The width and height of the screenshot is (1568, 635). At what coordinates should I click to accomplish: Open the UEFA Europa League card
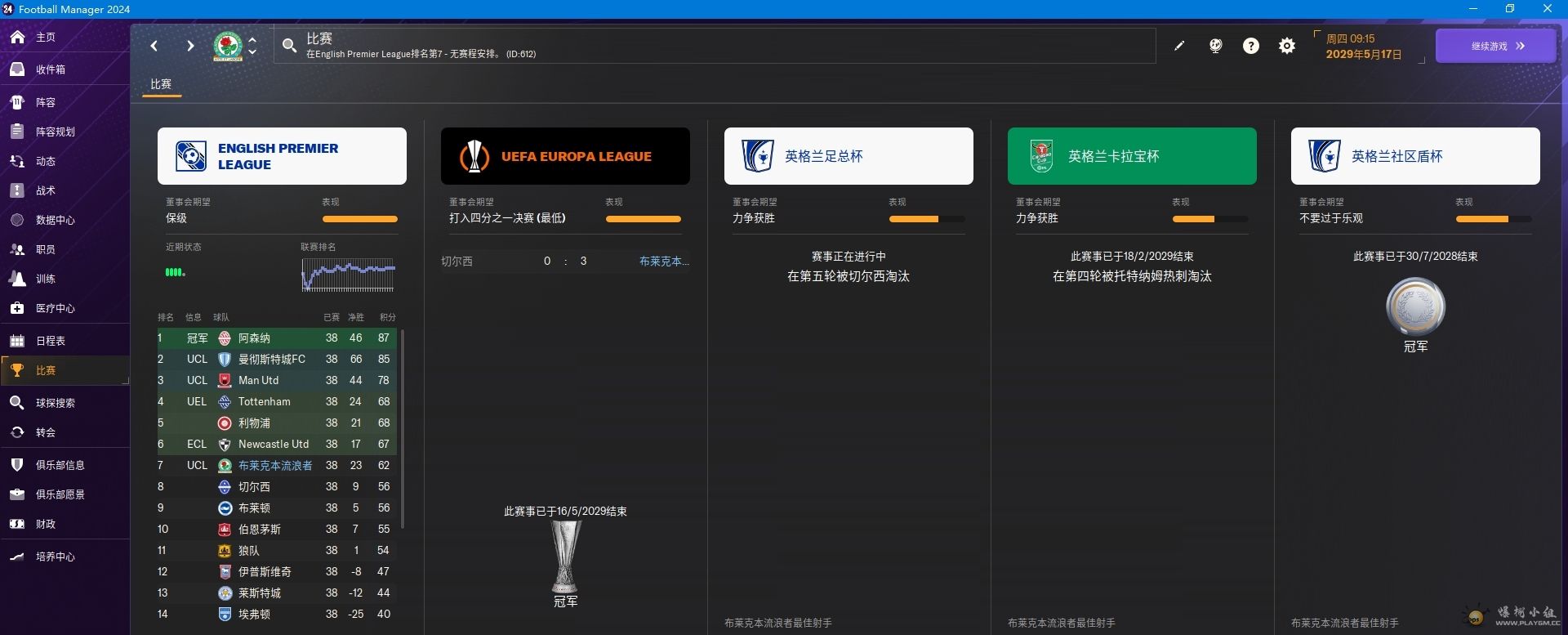(565, 156)
